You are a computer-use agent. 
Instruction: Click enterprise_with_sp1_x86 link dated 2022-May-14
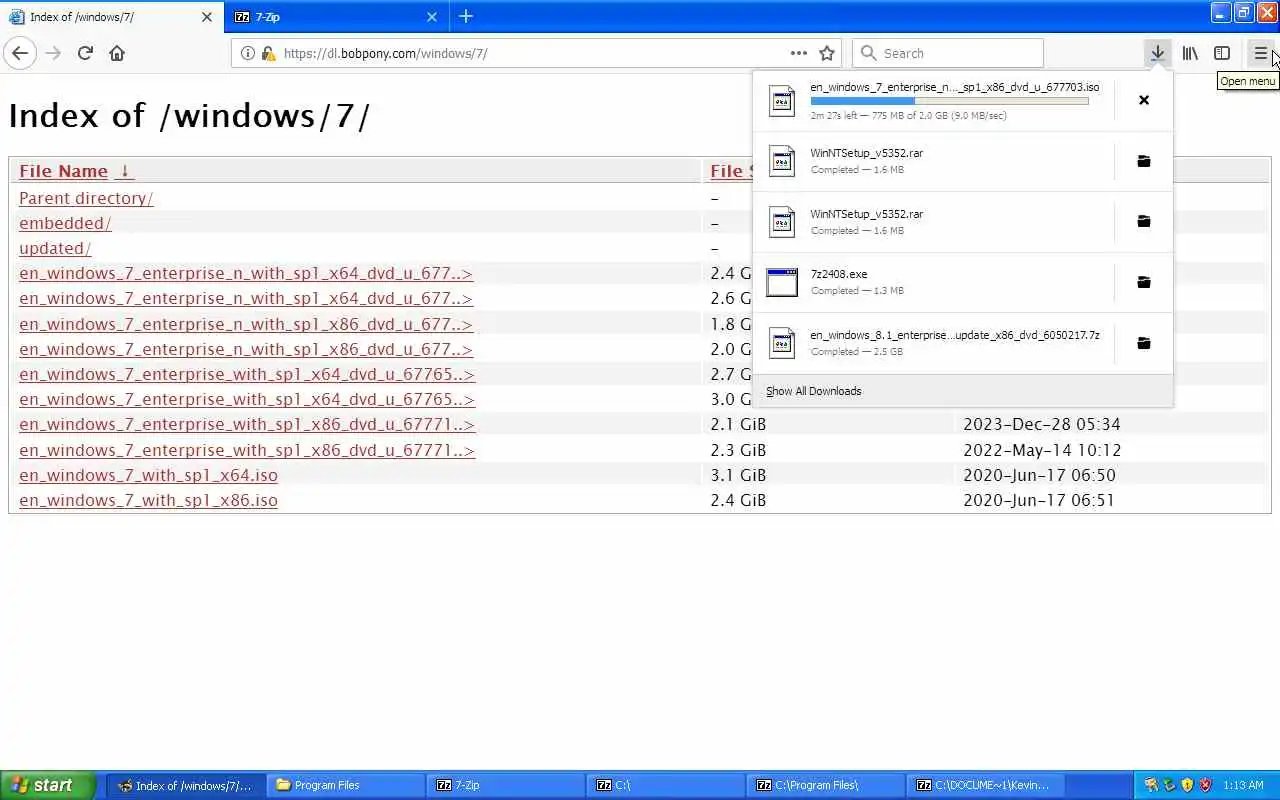[x=247, y=450]
